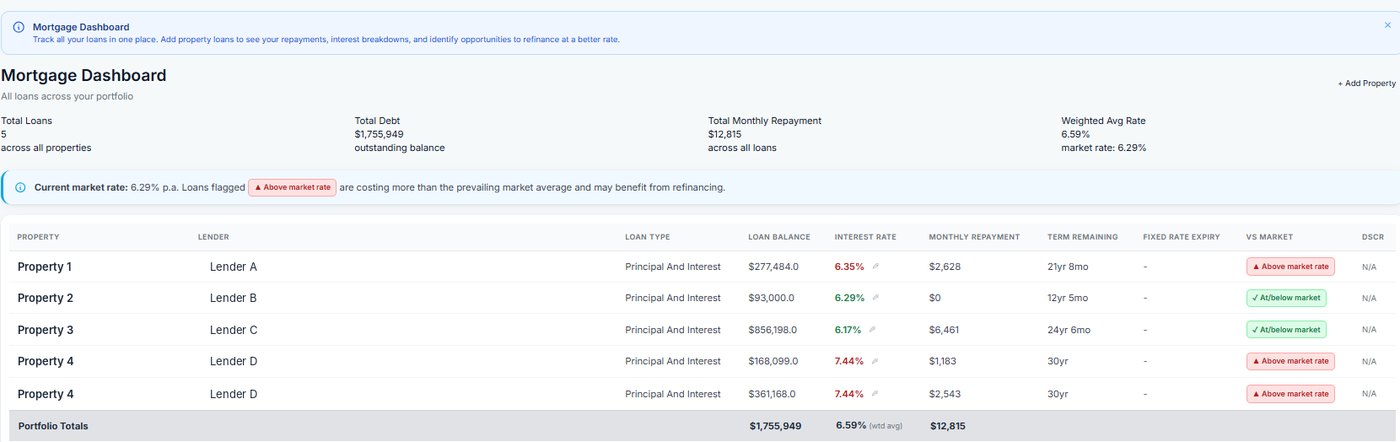Viewport: 1400px width, 442px height.
Task: Click the Above market rate badge inside the market rate note
Action: click(292, 187)
